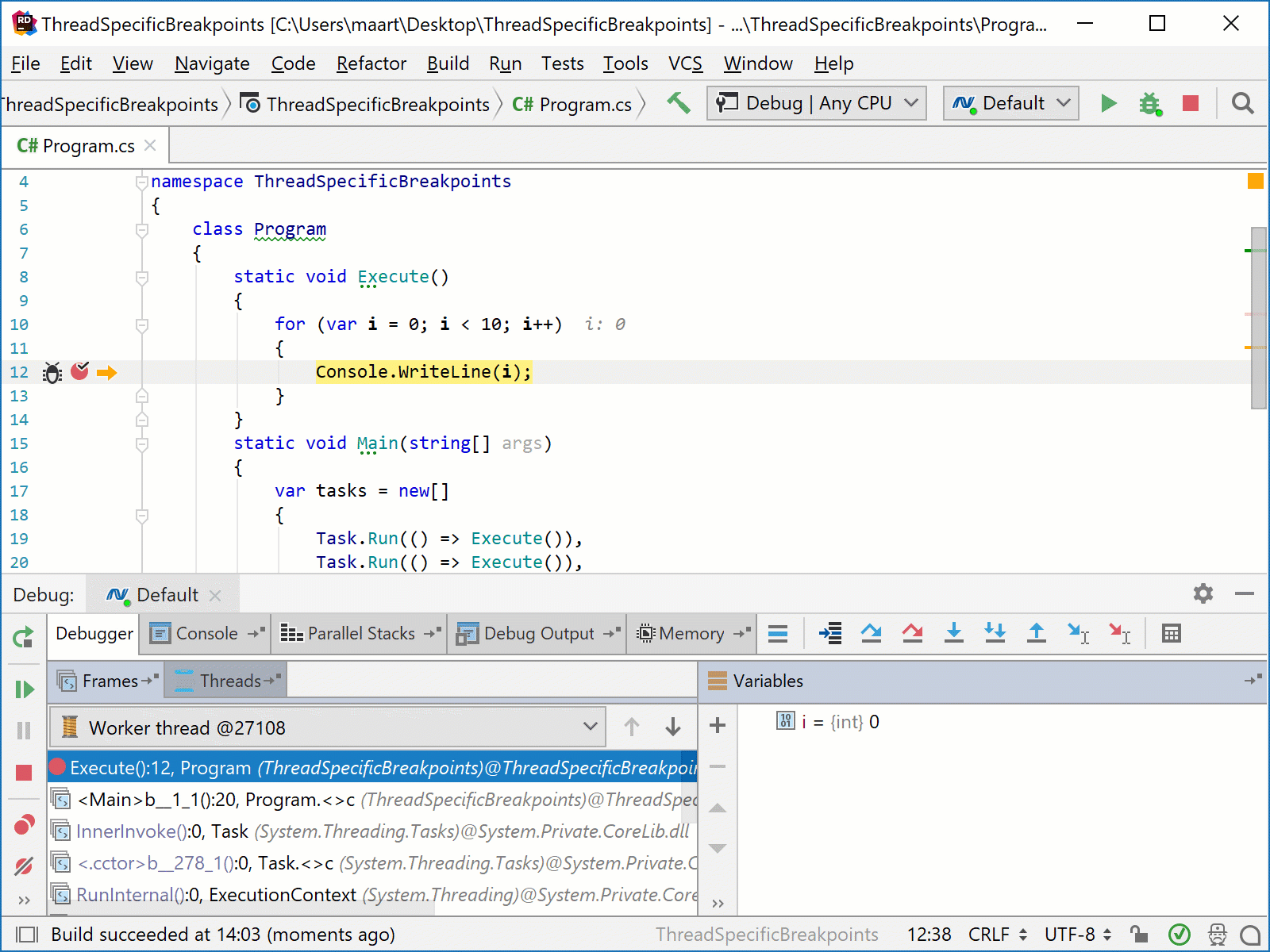
Task: Click the CRLF line separator selector
Action: (x=997, y=935)
